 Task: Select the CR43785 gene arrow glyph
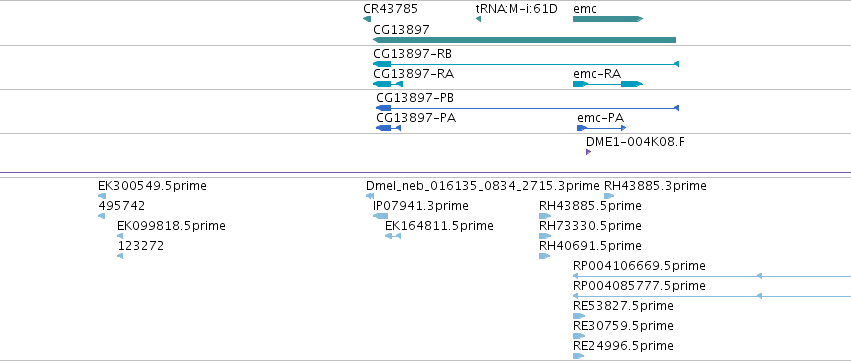pos(367,19)
